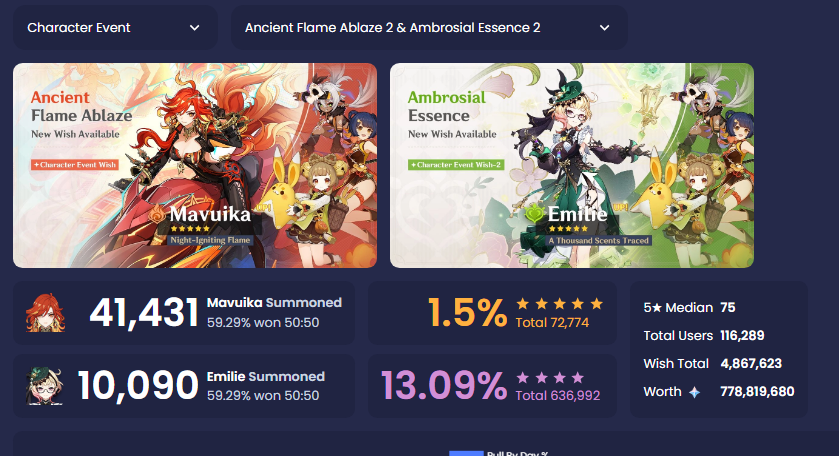Image resolution: width=839 pixels, height=456 pixels.
Task: Open the Character Event dropdown
Action: (115, 28)
